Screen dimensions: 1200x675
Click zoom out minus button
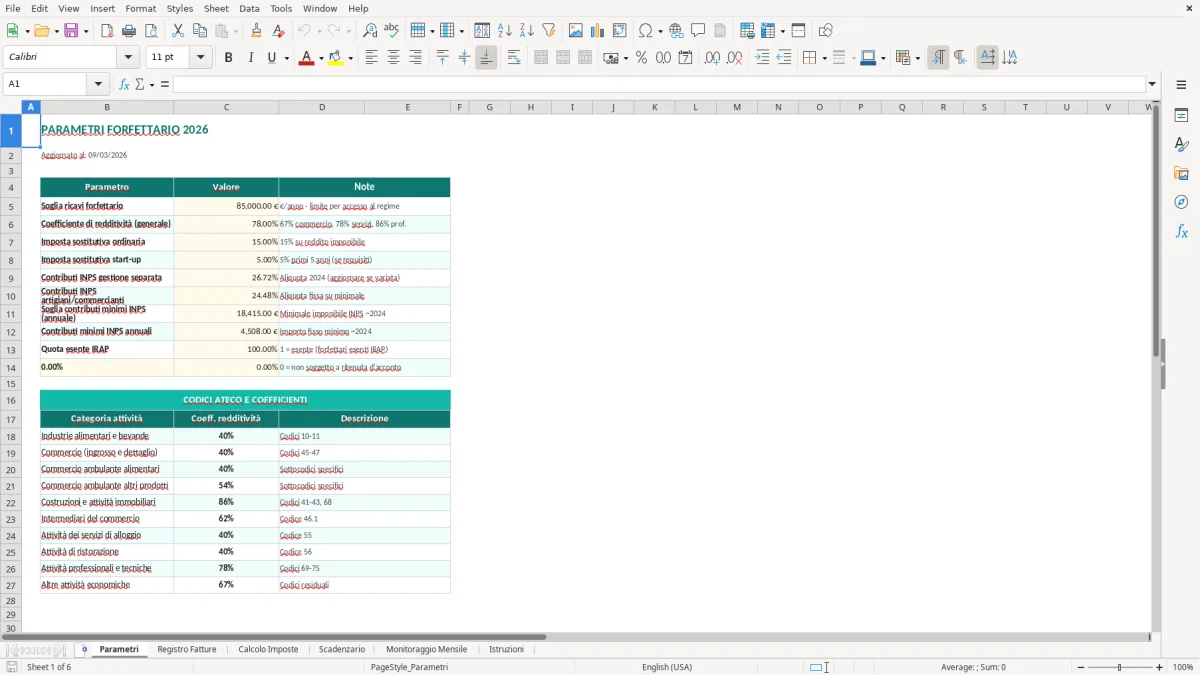click(x=1082, y=667)
